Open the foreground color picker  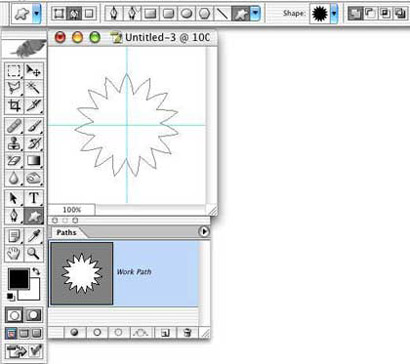(19, 279)
